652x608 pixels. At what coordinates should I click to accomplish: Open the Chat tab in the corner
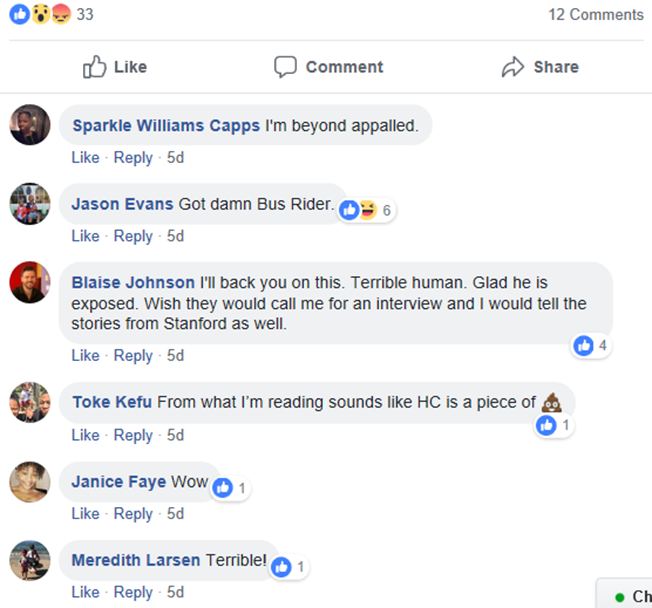[632, 597]
